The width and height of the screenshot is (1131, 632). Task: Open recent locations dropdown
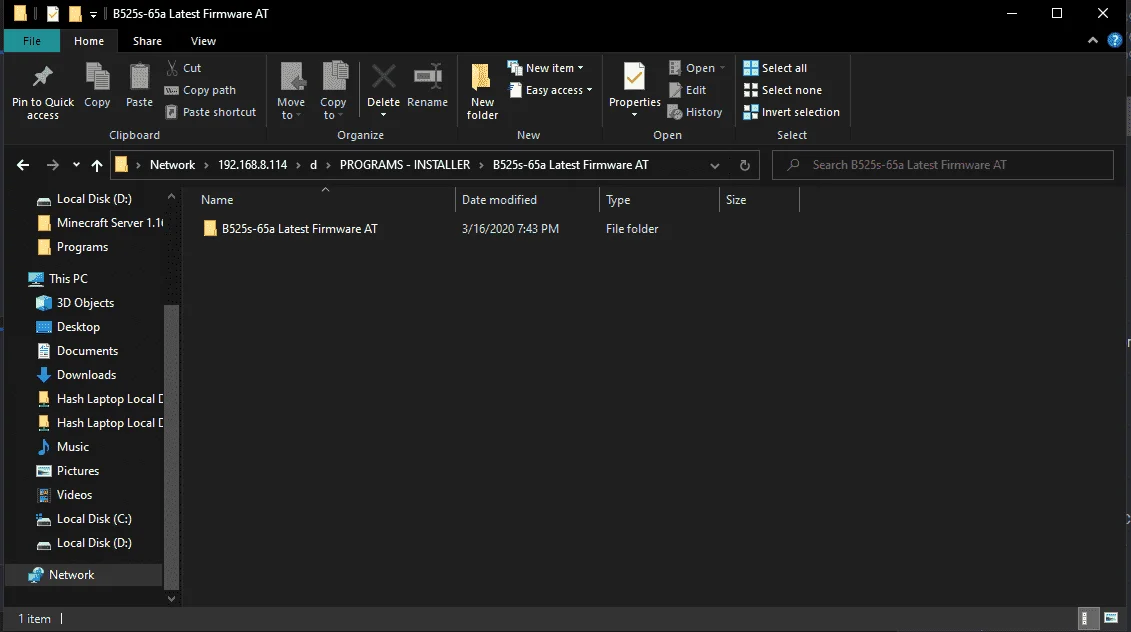tap(76, 165)
